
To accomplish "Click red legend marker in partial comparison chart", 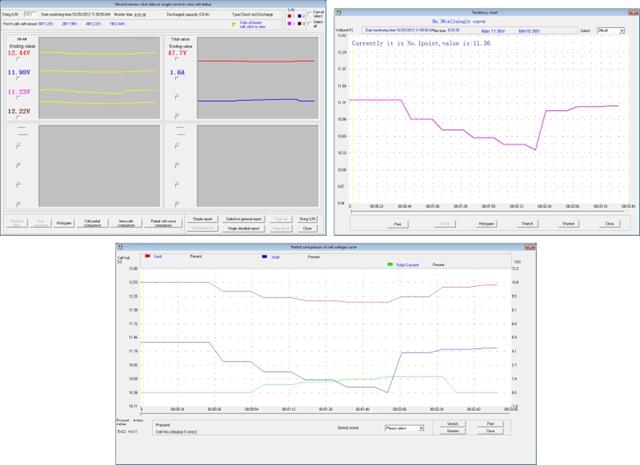I will (x=149, y=256).
